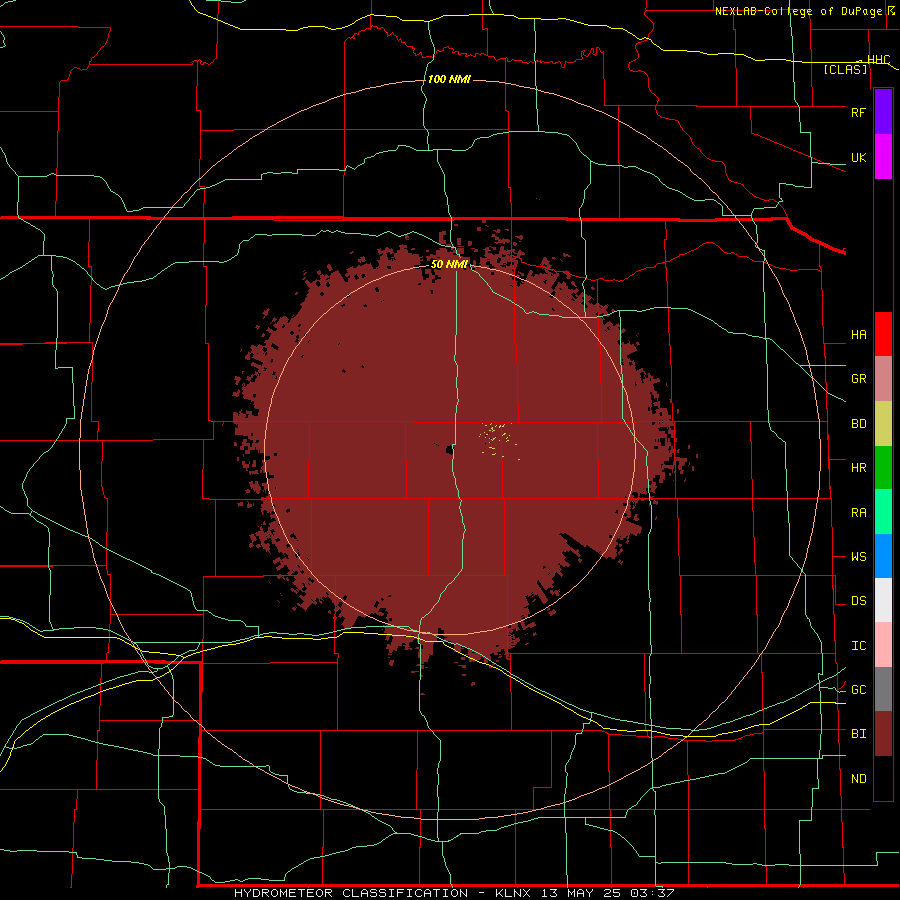Image resolution: width=900 pixels, height=900 pixels.
Task: Click the "100 NMI" range ring label
Action: [x=449, y=79]
